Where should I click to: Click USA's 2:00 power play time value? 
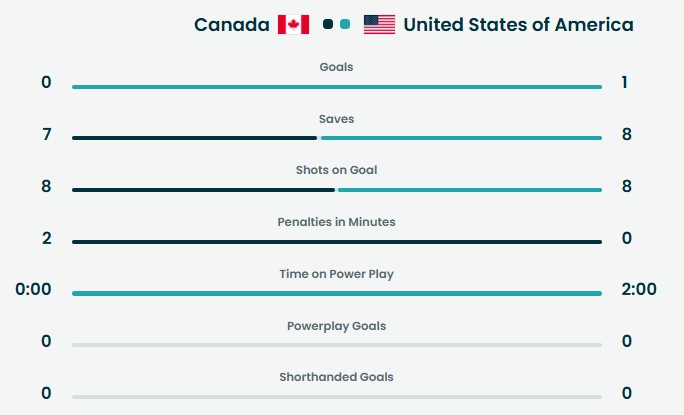click(638, 290)
